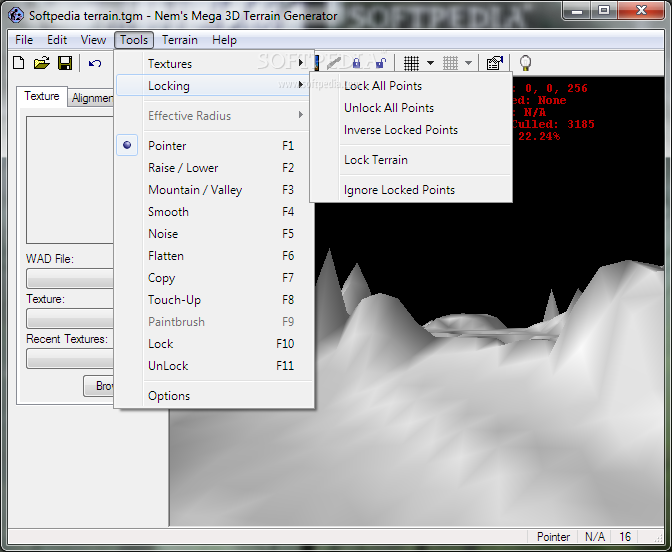This screenshot has width=672, height=552.
Task: Choose the Lock tool F10
Action: tap(215, 344)
